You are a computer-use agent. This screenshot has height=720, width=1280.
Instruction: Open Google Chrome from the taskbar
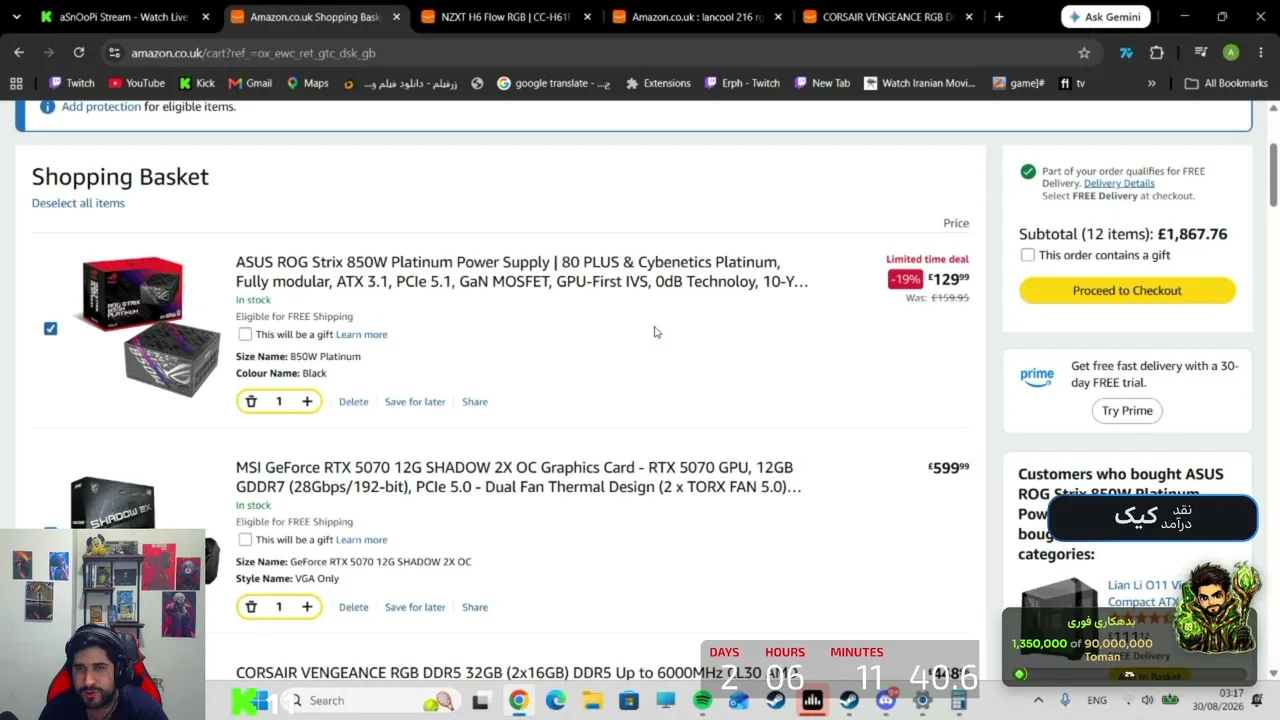click(x=518, y=700)
